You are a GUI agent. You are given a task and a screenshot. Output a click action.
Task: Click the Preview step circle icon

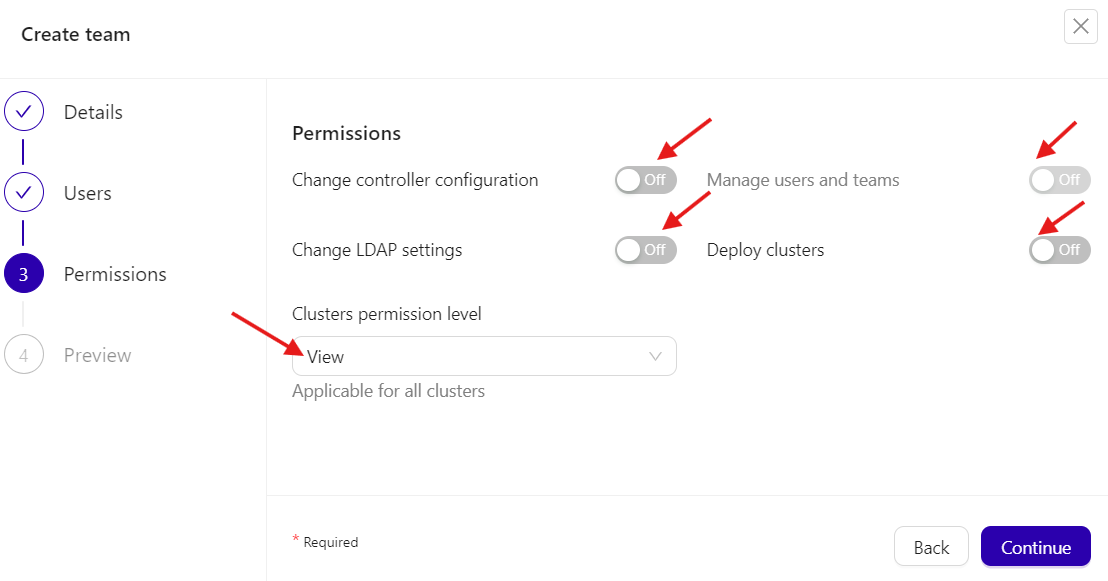click(x=24, y=354)
